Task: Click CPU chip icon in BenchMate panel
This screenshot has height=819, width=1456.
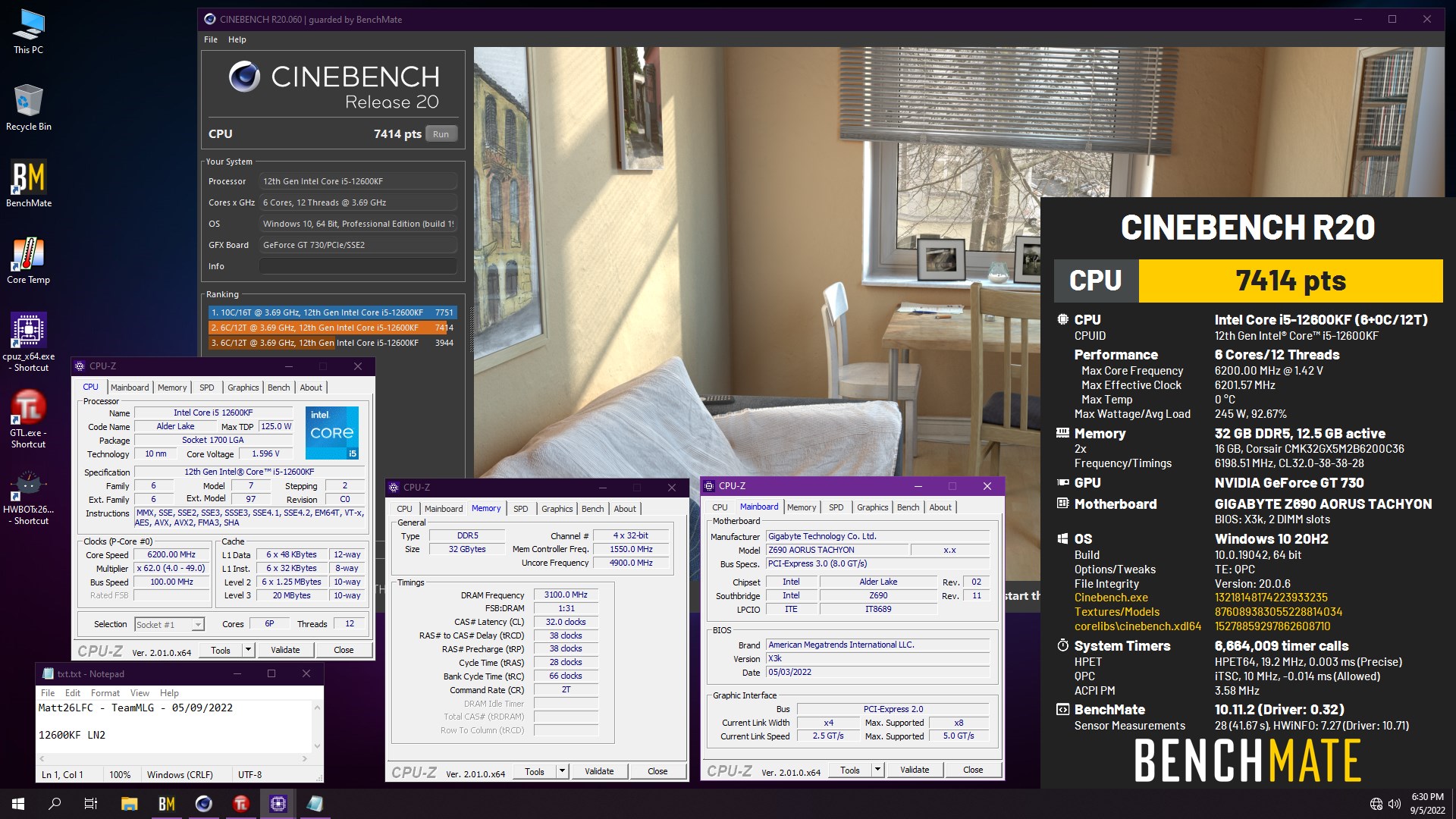Action: click(x=1063, y=320)
